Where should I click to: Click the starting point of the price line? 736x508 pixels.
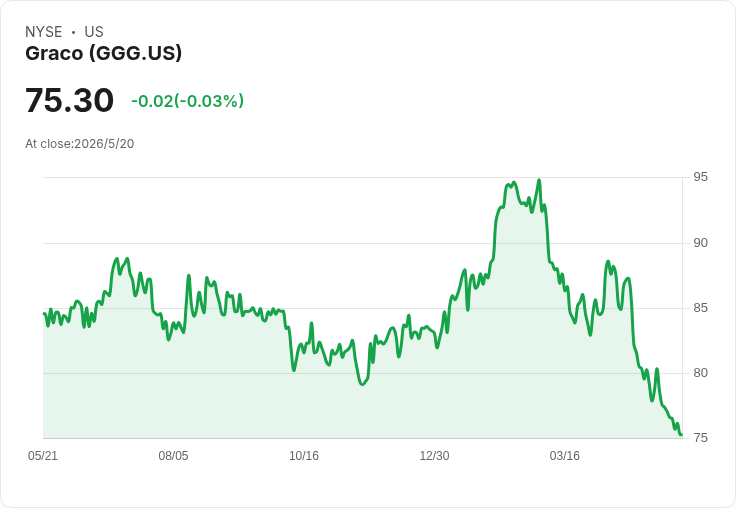[x=44, y=314]
